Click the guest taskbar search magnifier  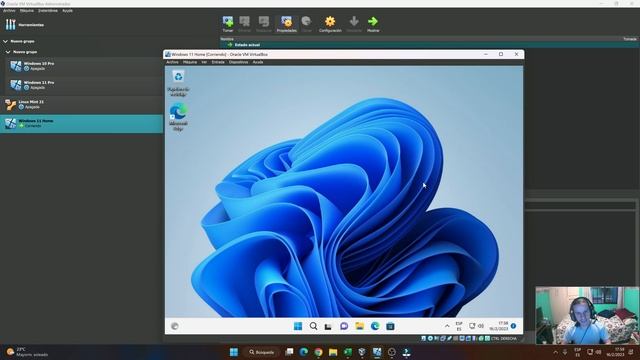(x=313, y=326)
